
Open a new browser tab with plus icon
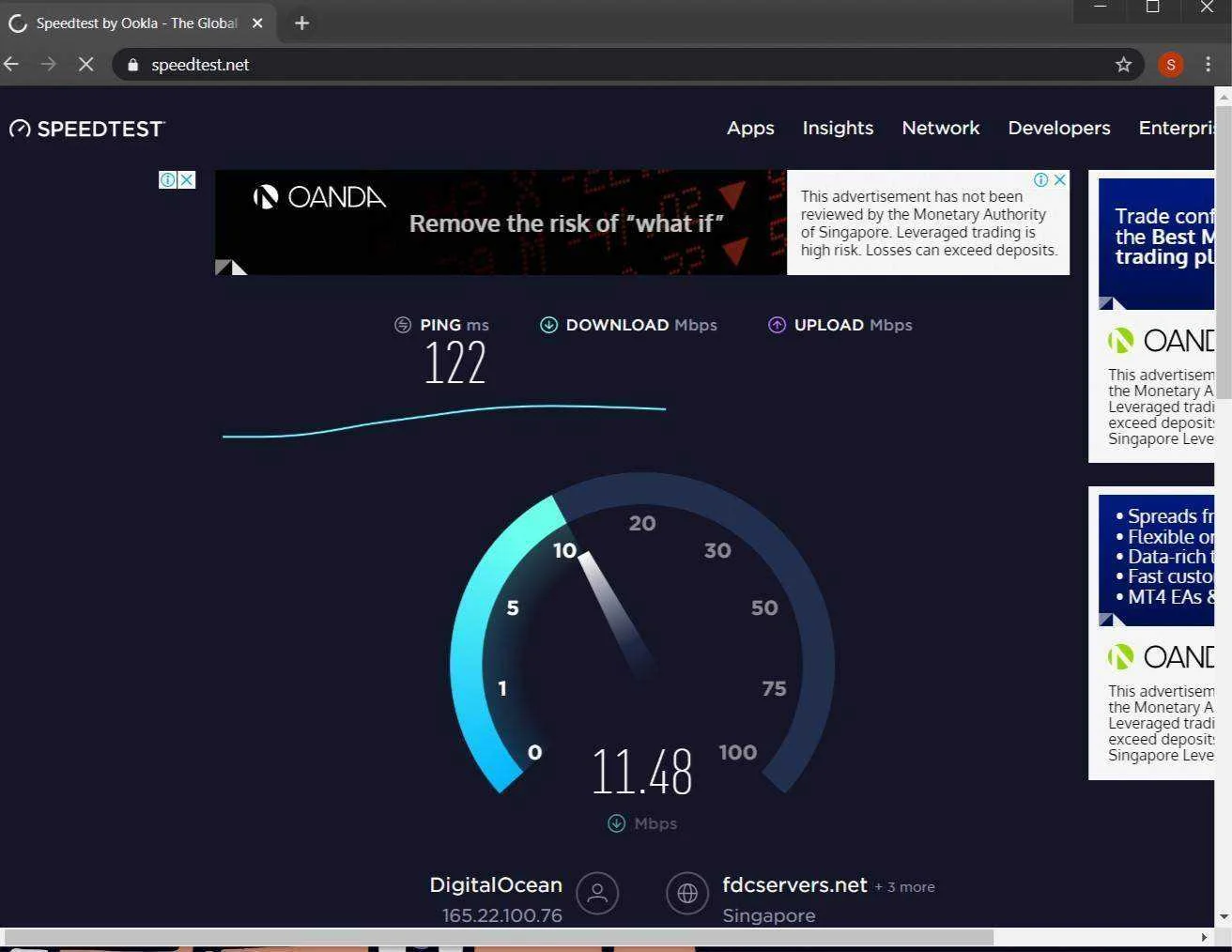click(301, 23)
